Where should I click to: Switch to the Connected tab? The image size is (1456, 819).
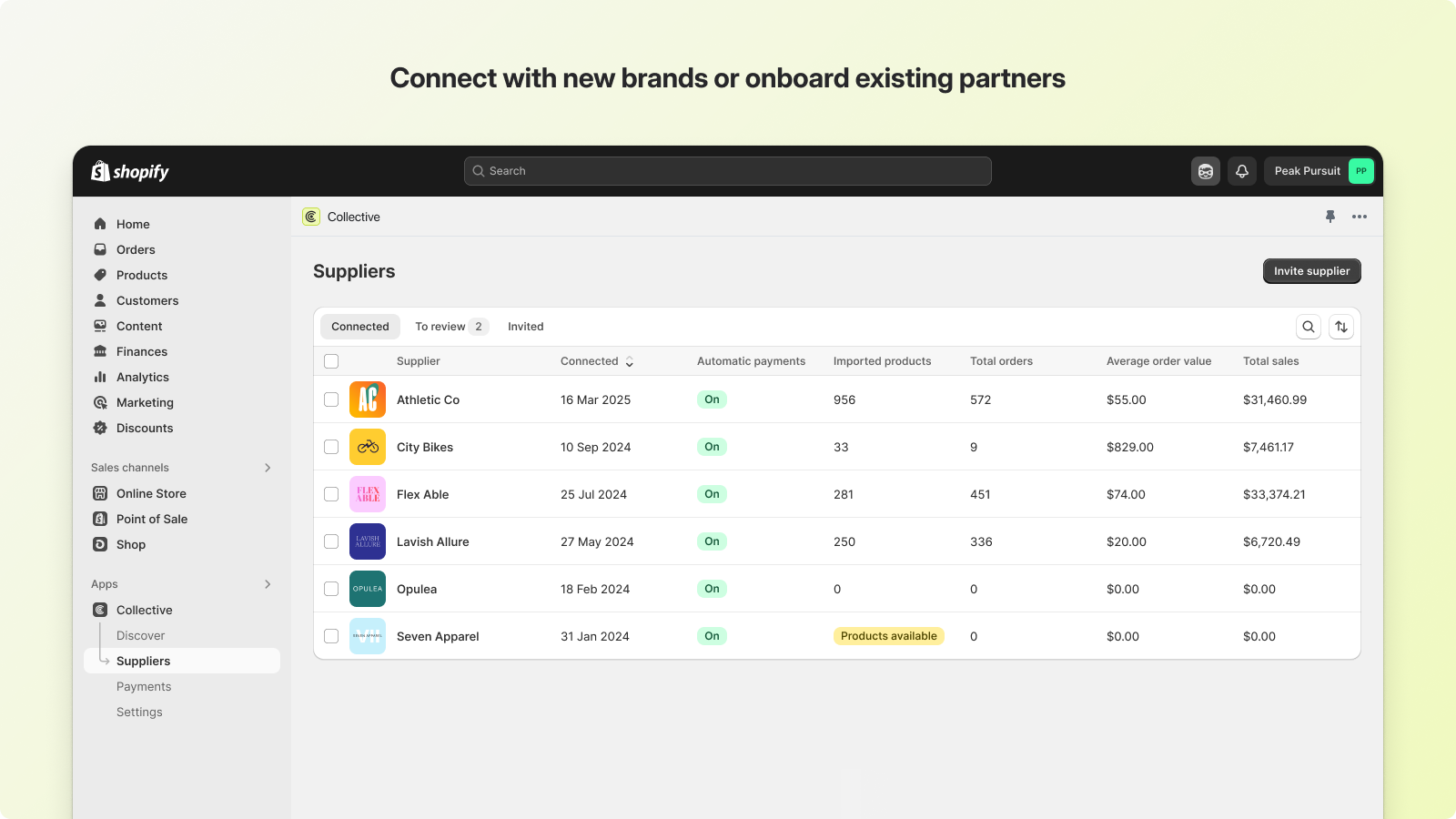360,327
